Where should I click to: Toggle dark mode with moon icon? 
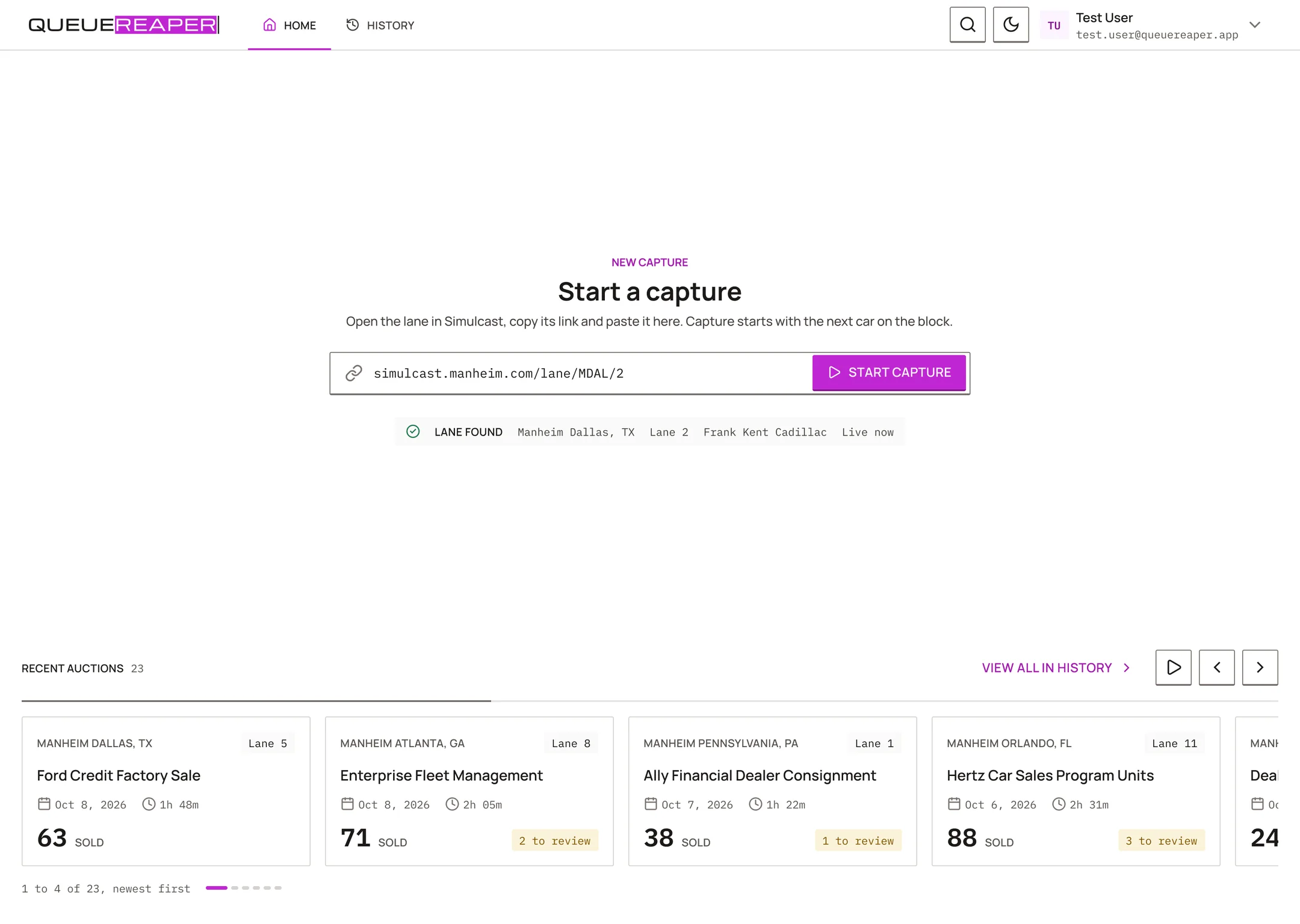(x=1011, y=25)
